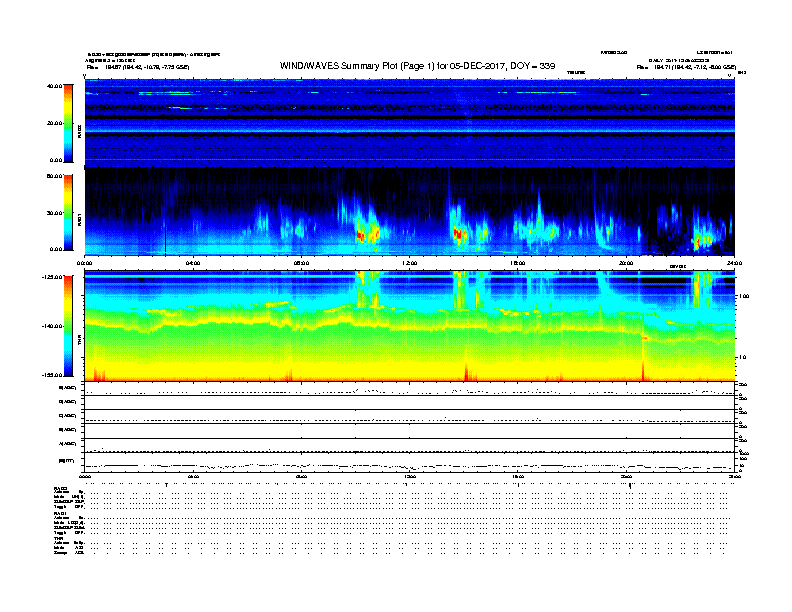Select the 60.00 label on RAD1 color scale
The image size is (792, 612).
click(x=55, y=176)
